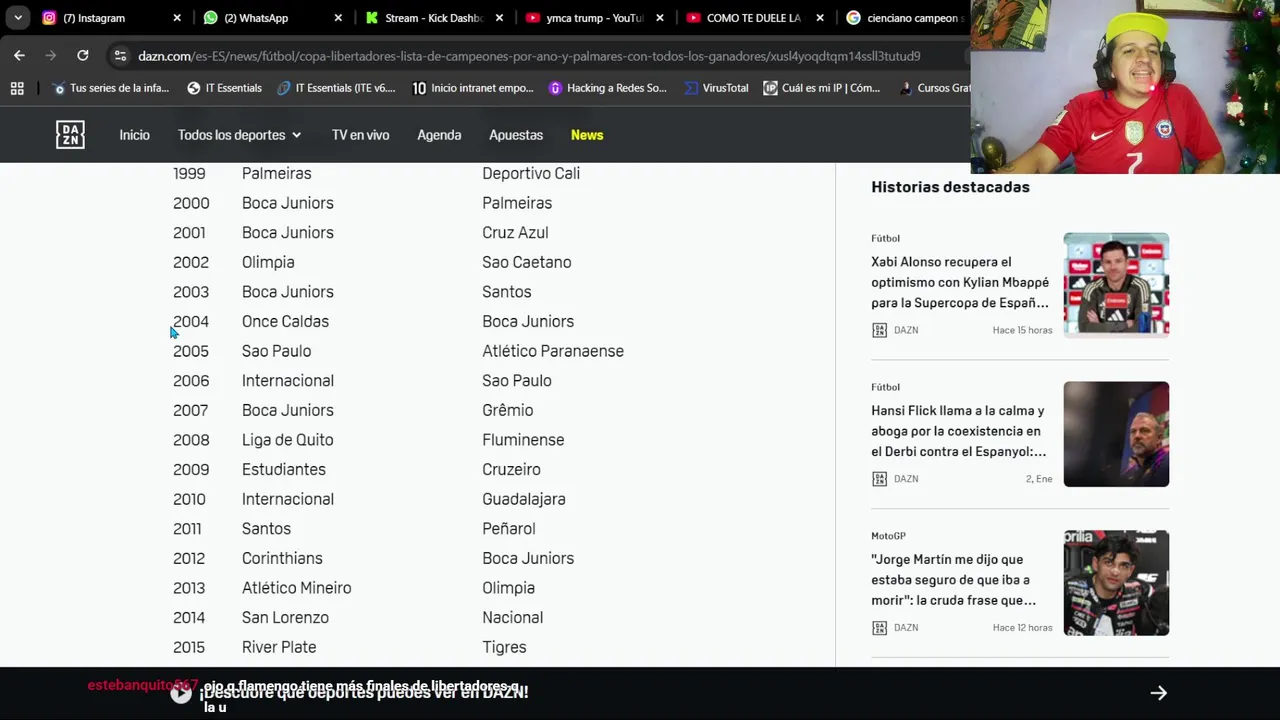Click the DAZN logo
The image size is (1280, 720).
coord(70,135)
